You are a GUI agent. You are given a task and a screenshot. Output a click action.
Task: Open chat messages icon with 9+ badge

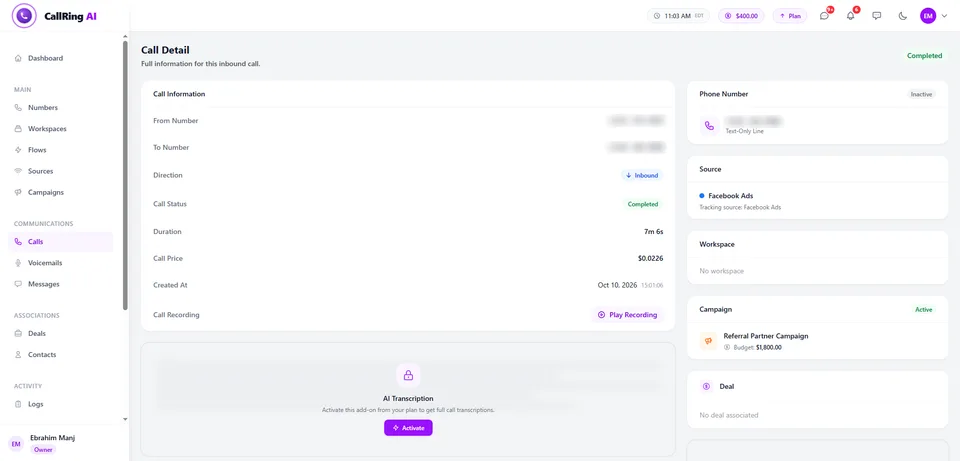coord(824,16)
